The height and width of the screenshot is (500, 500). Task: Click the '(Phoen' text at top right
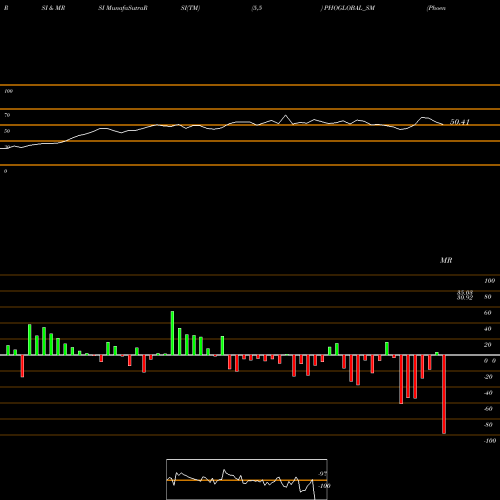[x=436, y=8]
